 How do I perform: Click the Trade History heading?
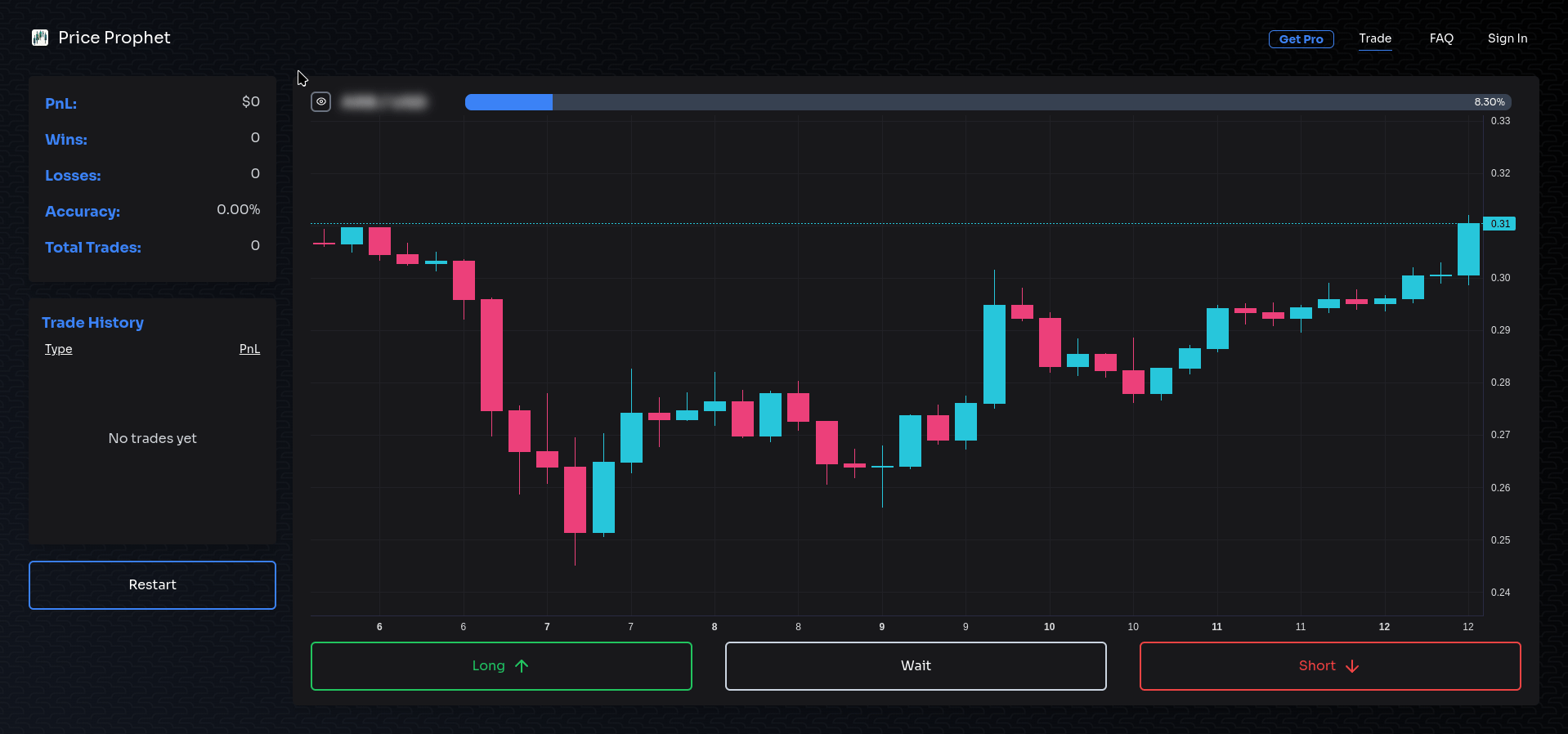92,323
